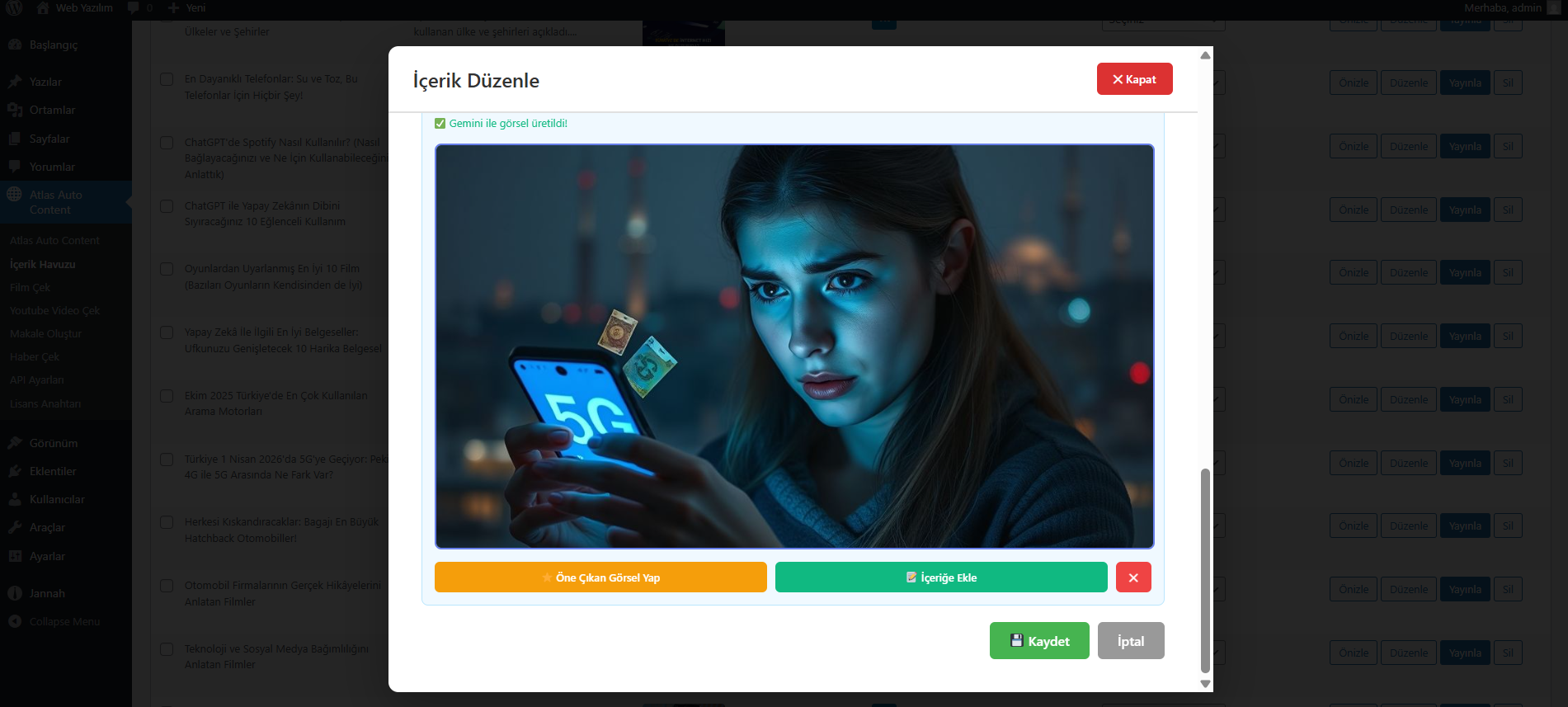Click the Araçlar wrench icon
The width and height of the screenshot is (1568, 707).
(15, 527)
